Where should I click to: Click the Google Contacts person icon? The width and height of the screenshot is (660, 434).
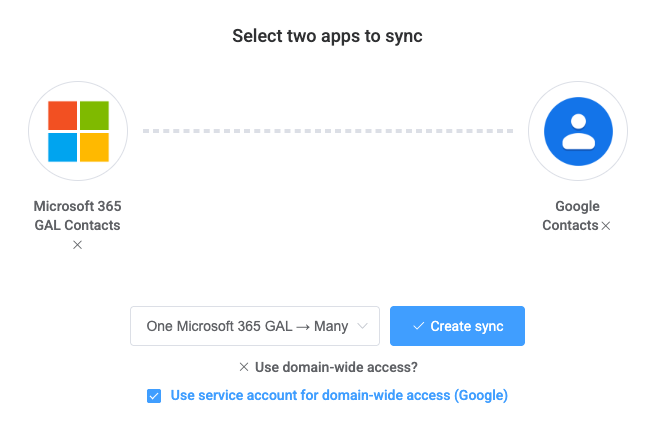point(578,131)
